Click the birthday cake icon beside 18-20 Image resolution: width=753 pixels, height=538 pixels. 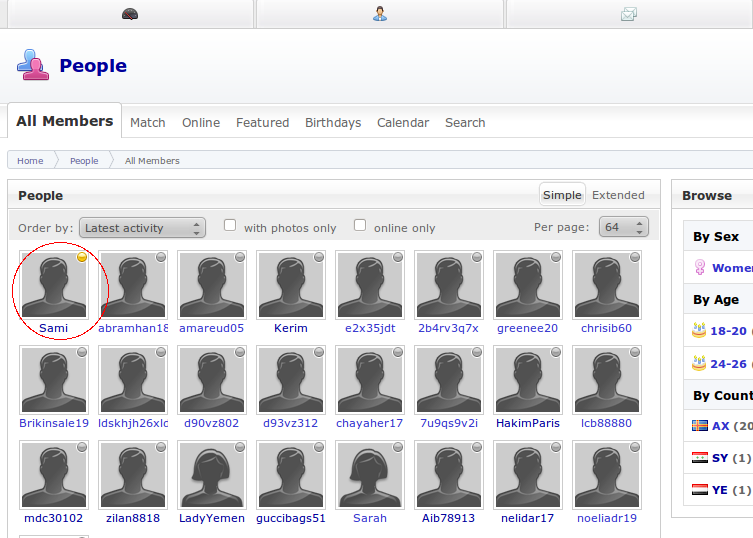699,331
